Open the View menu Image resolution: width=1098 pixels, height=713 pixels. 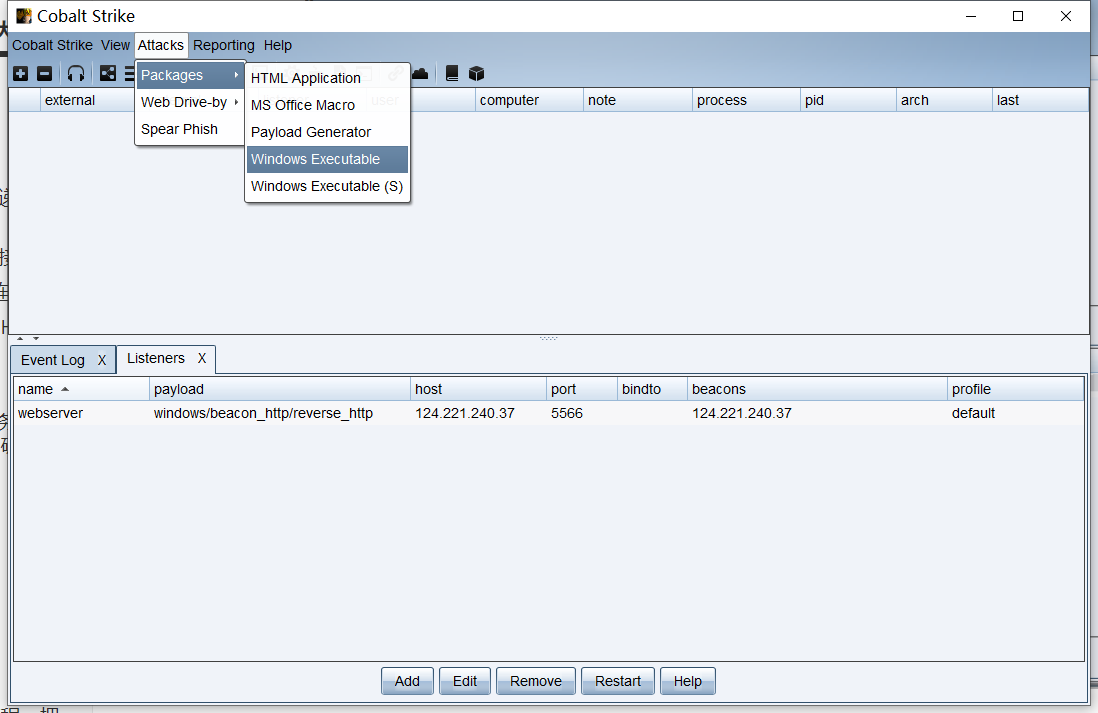(x=115, y=45)
